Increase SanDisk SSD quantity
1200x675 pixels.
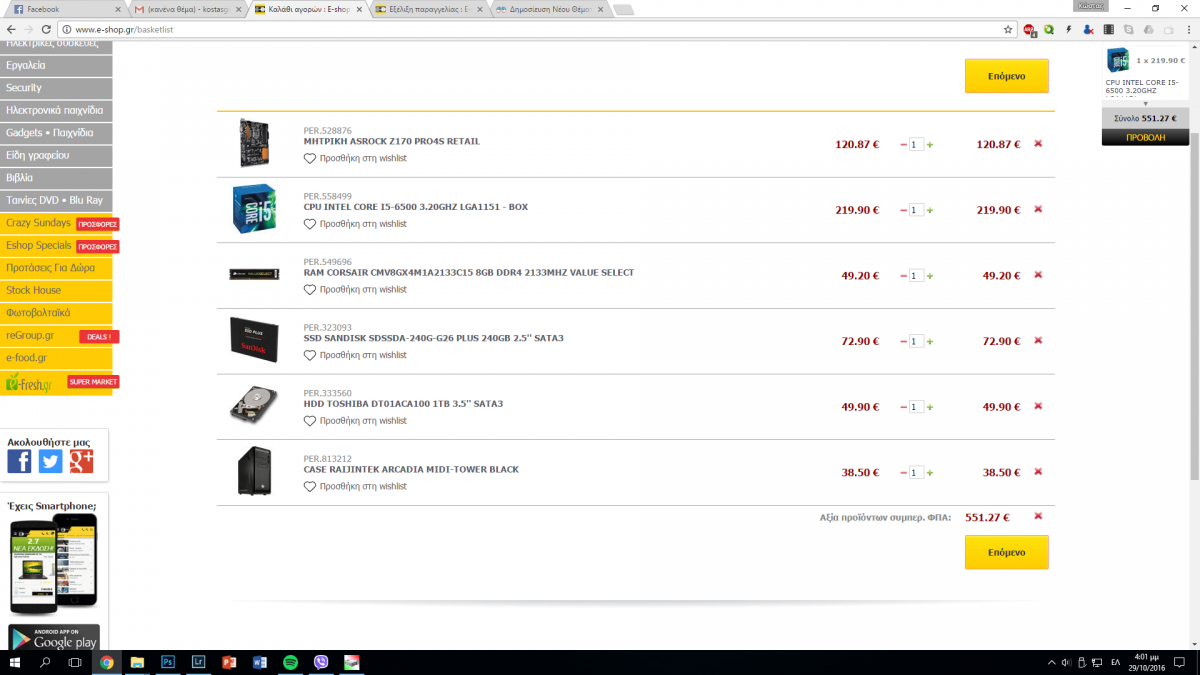coord(930,342)
